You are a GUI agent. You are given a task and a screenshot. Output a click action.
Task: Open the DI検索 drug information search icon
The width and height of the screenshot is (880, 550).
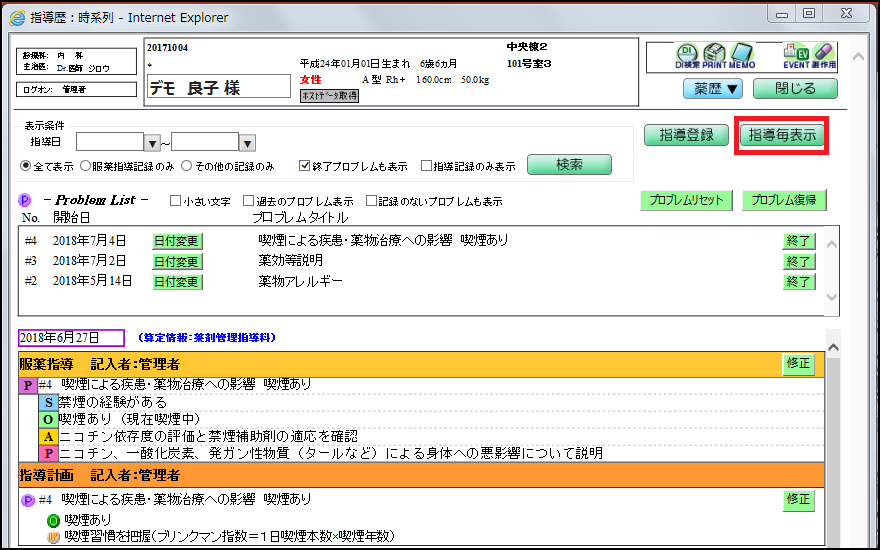688,55
